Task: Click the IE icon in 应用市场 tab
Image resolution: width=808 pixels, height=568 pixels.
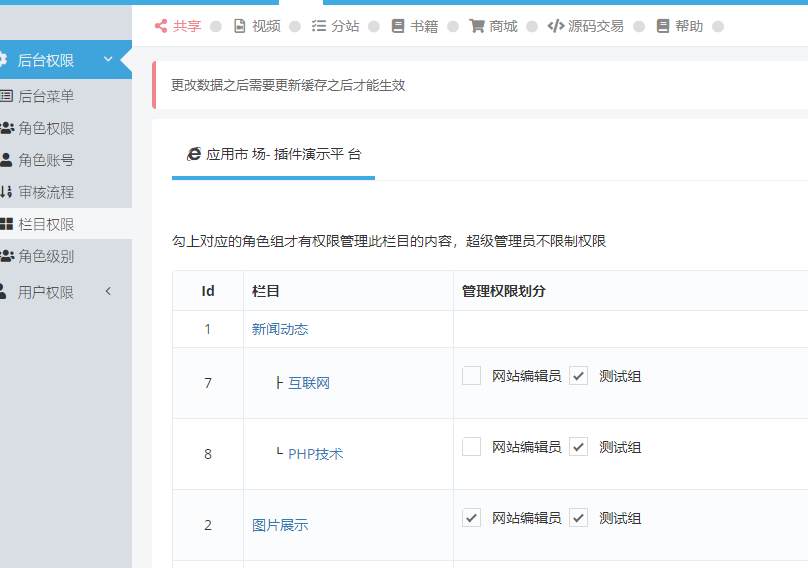Action: point(194,154)
